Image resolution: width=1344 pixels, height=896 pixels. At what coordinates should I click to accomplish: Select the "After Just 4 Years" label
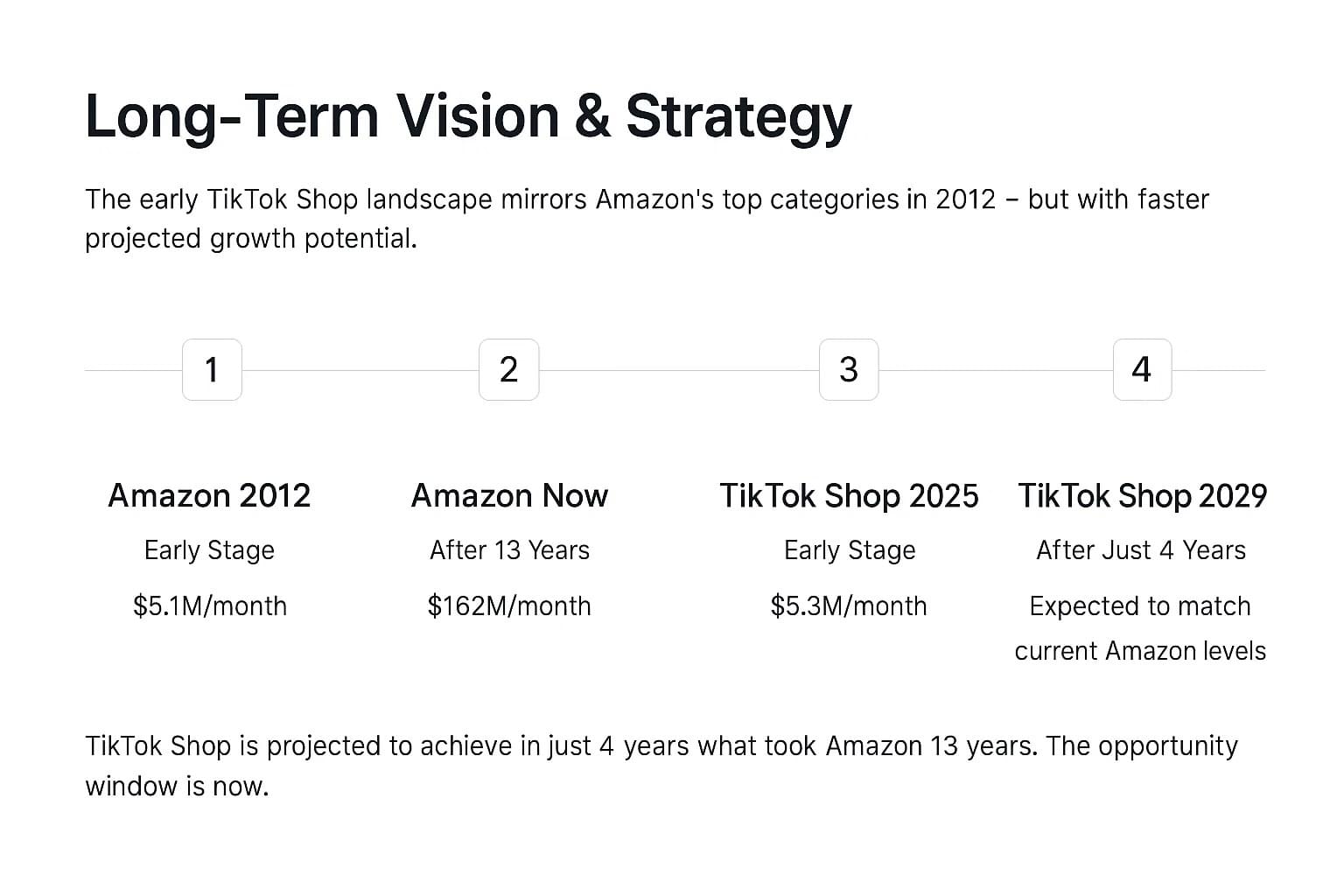(1141, 550)
